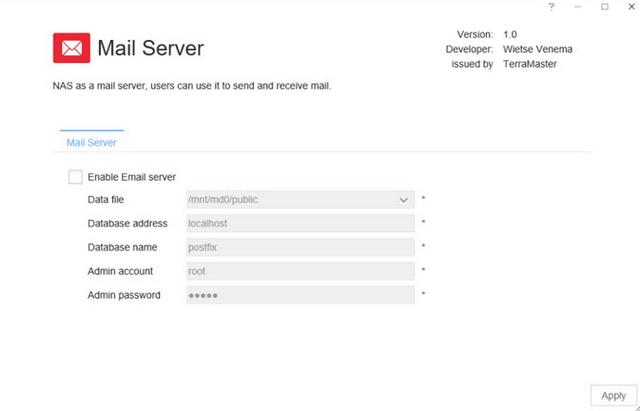Click the version value '1.0'

(510, 34)
